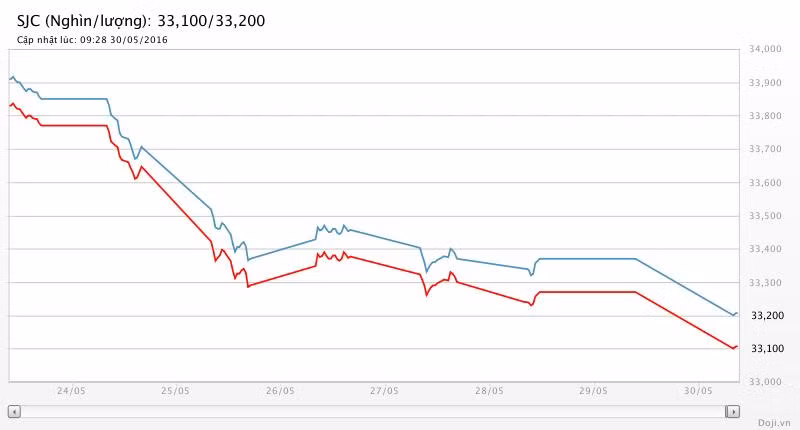Click the 24/05 date axis label
The width and height of the screenshot is (800, 430).
point(70,391)
